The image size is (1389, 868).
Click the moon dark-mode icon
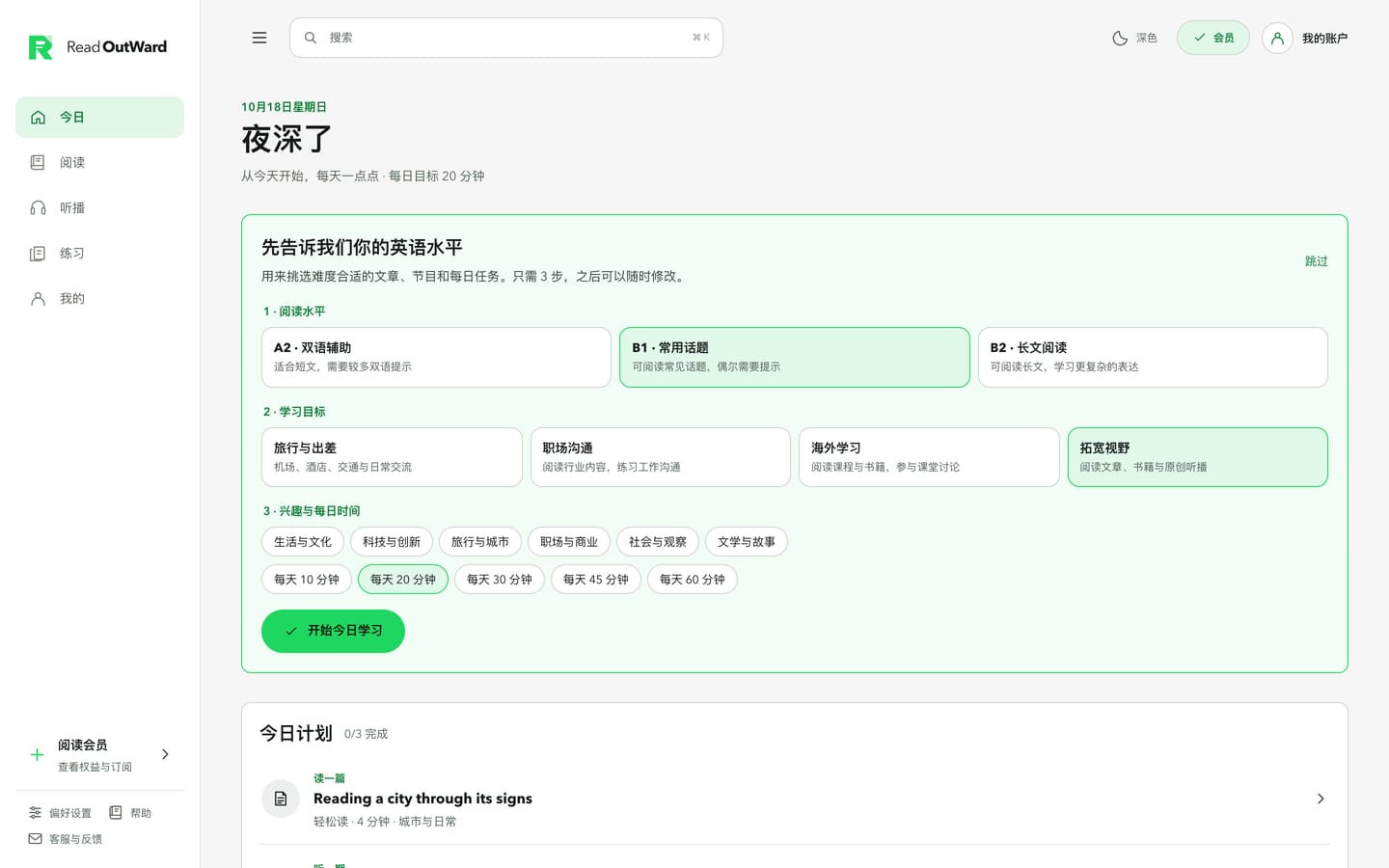coord(1120,38)
